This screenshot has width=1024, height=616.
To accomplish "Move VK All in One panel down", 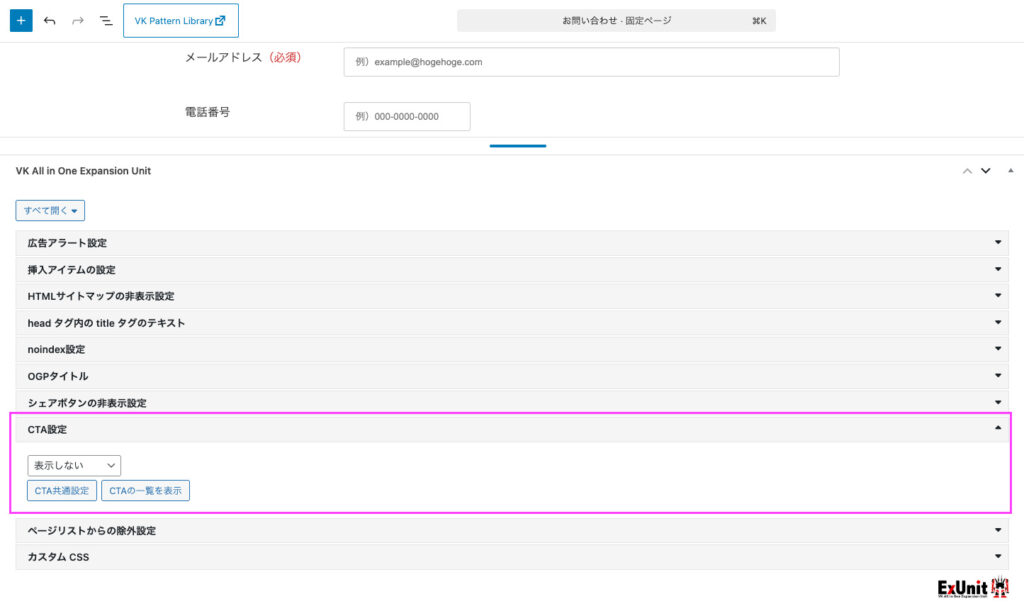I will click(x=986, y=171).
